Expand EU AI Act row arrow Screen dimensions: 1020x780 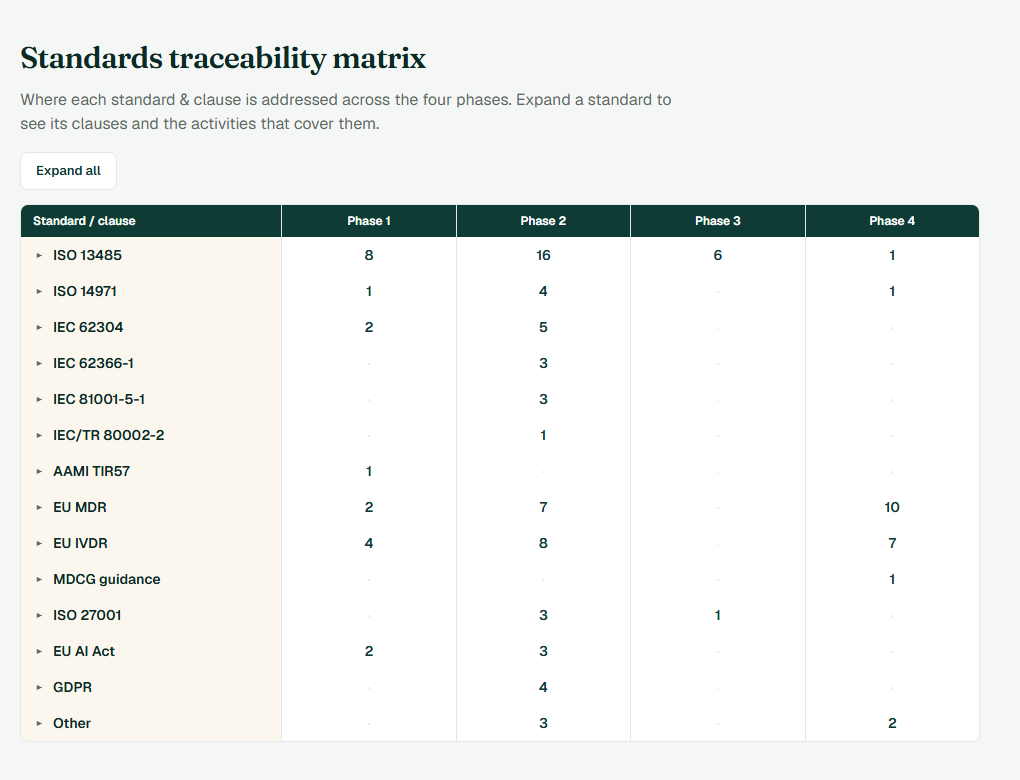pos(39,651)
